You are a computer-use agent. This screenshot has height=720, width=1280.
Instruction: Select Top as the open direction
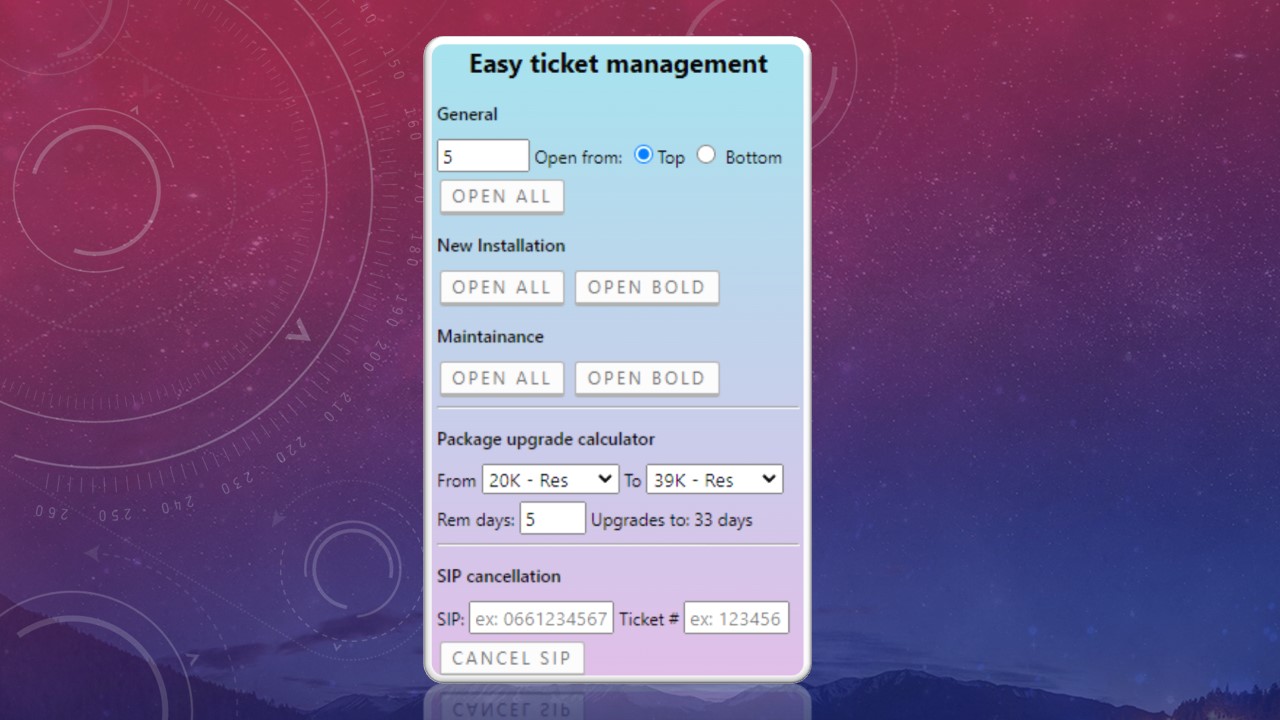click(x=642, y=155)
